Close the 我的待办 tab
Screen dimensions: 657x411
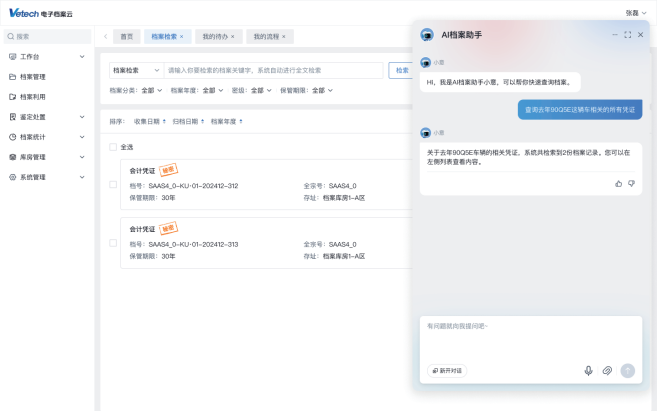click(233, 36)
